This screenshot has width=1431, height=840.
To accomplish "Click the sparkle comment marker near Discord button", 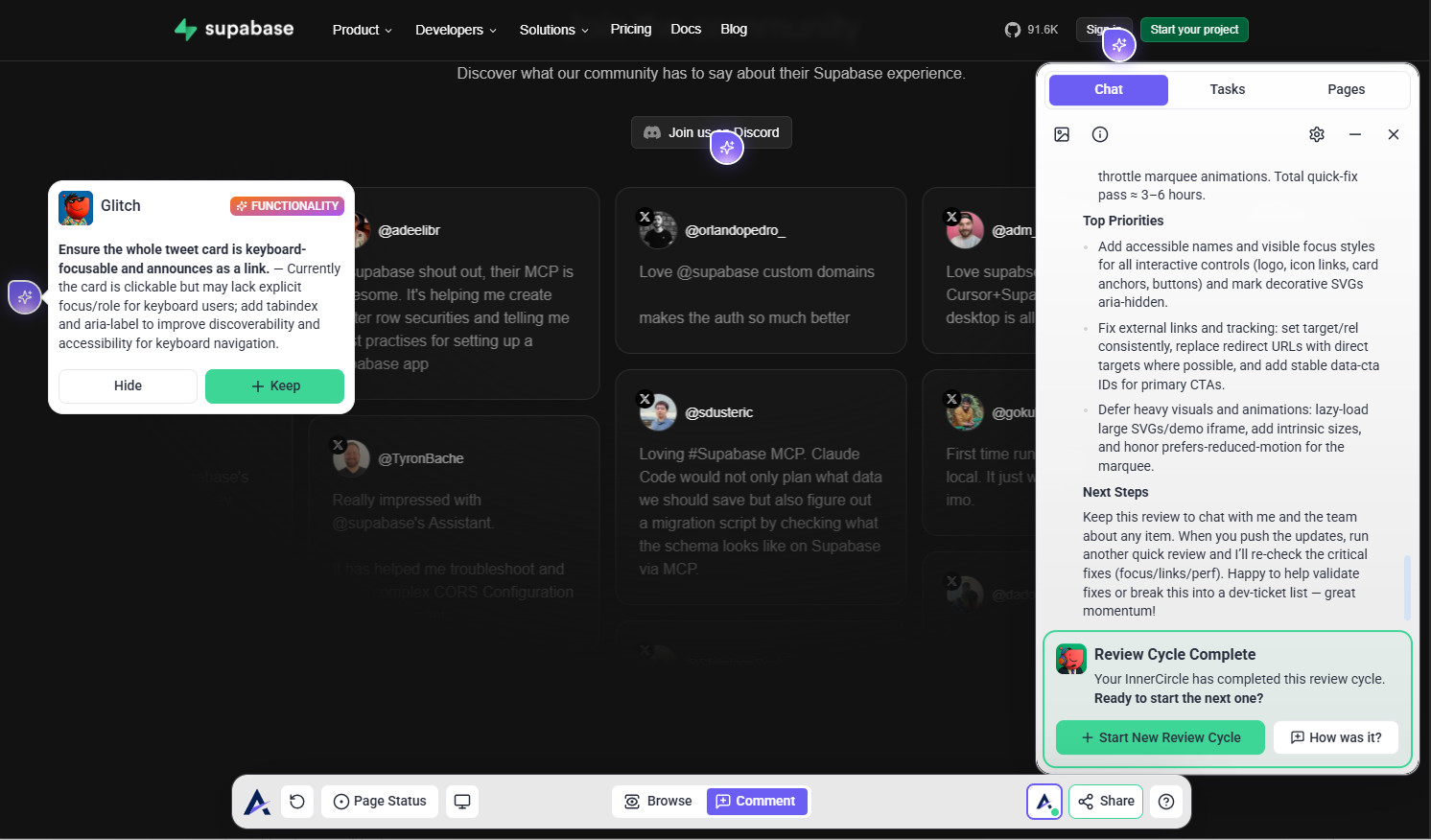I will [x=727, y=148].
